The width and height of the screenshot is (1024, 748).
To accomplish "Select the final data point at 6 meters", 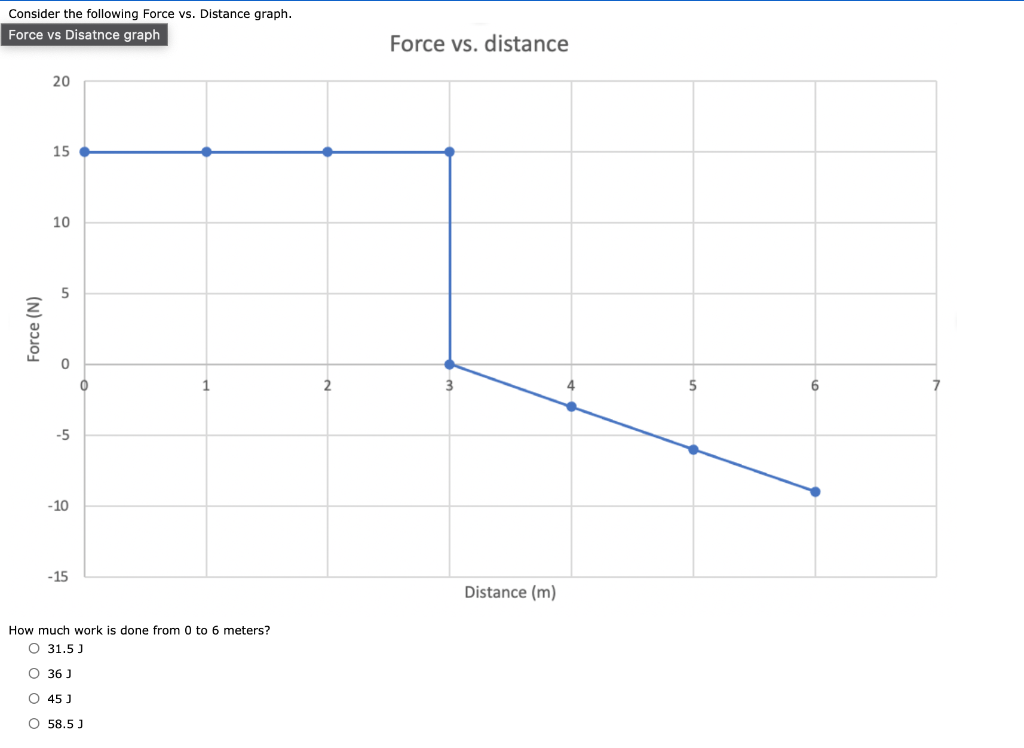I will tap(815, 491).
